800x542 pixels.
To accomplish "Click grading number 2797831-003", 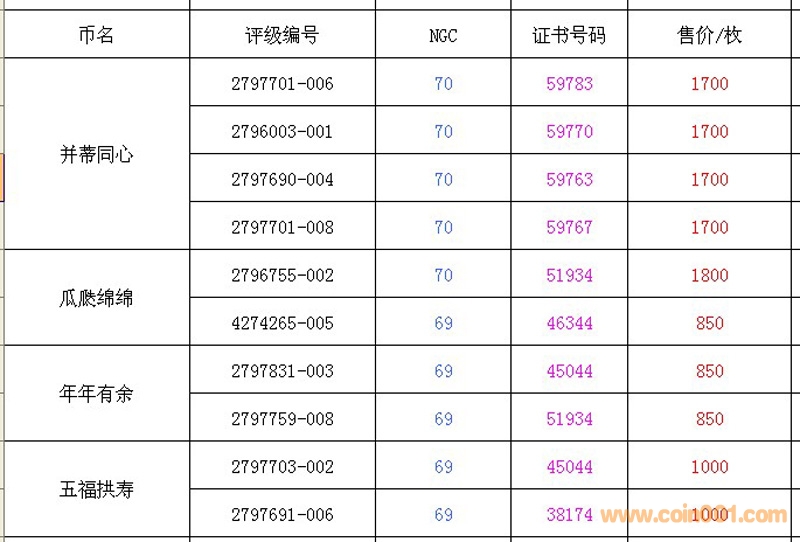I will (282, 371).
